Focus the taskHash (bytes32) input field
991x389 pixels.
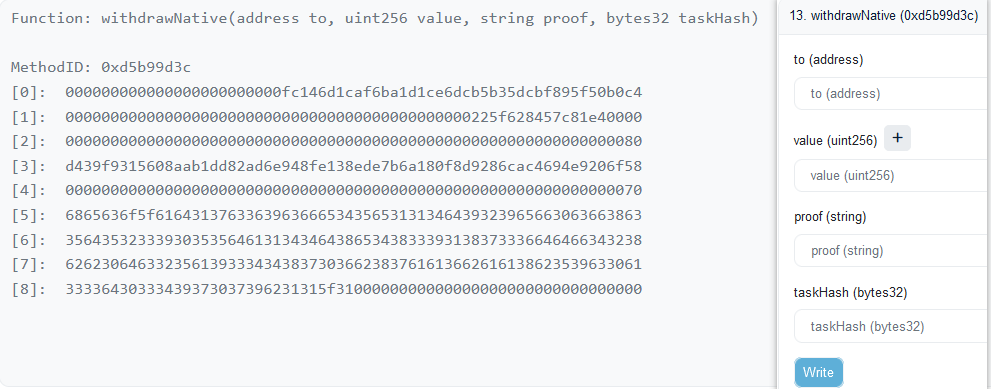tap(892, 326)
